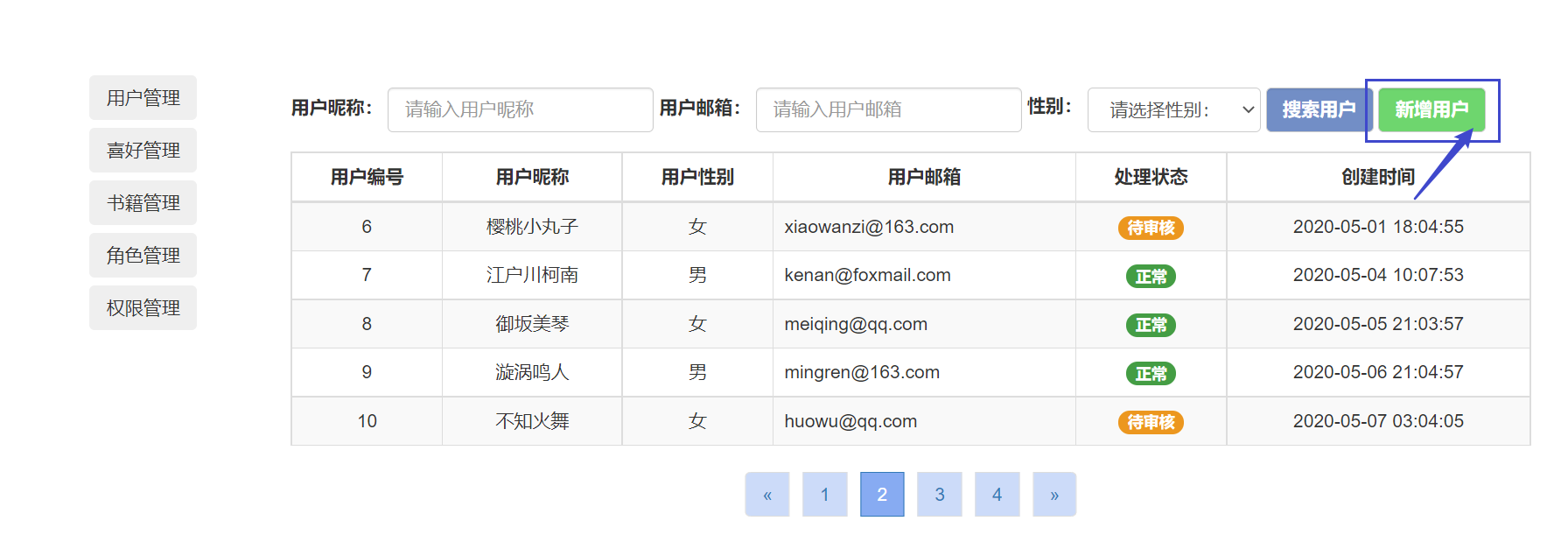Click timestamp 2020-05-05 21:03:57

pyautogui.click(x=1379, y=324)
